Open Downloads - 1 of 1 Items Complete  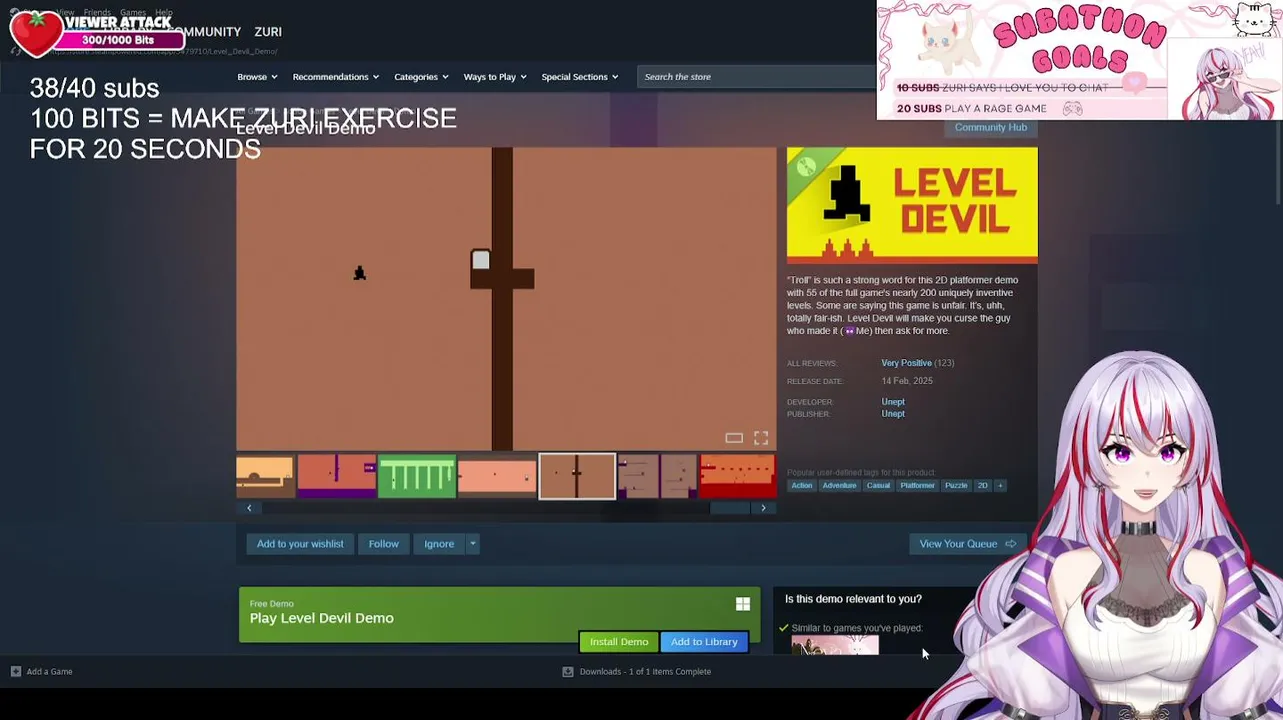645,672
